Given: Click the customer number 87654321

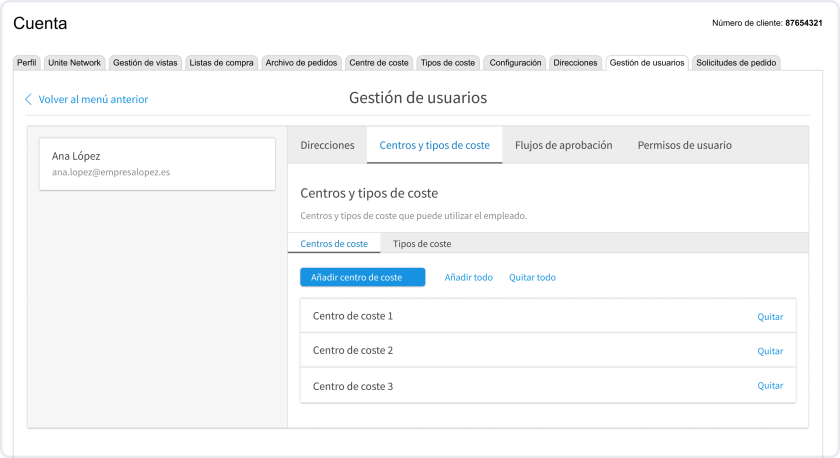Looking at the screenshot, I should [804, 23].
